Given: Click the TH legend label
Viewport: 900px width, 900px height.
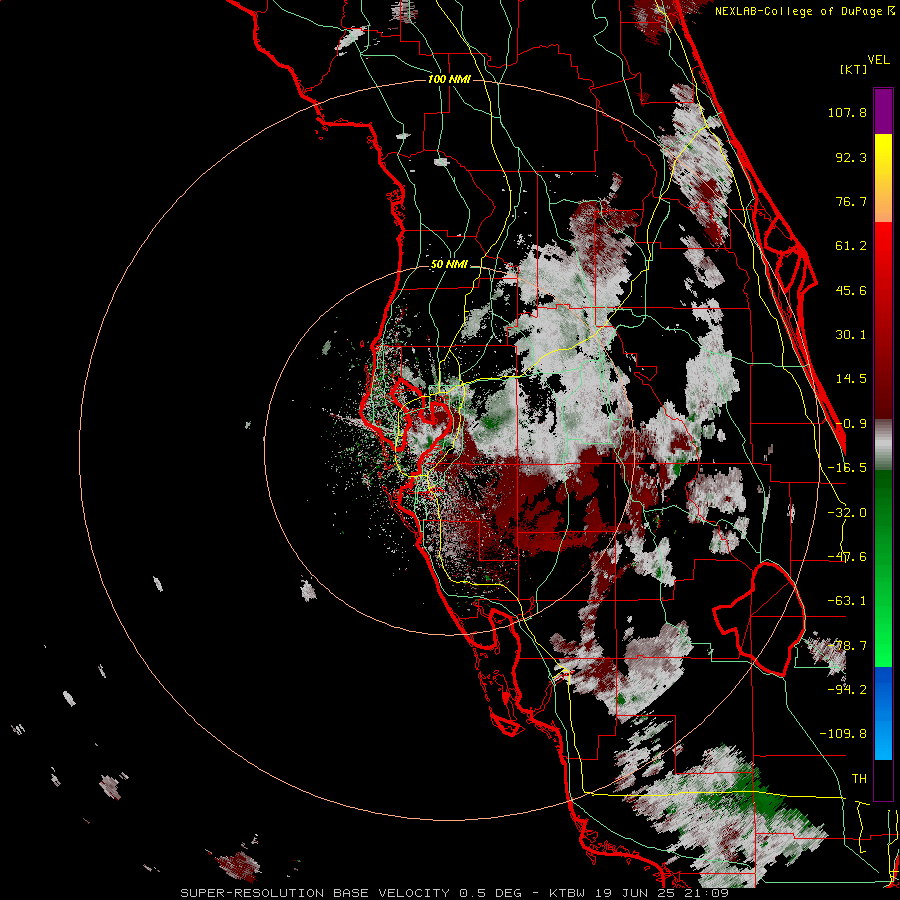Looking at the screenshot, I should (859, 779).
